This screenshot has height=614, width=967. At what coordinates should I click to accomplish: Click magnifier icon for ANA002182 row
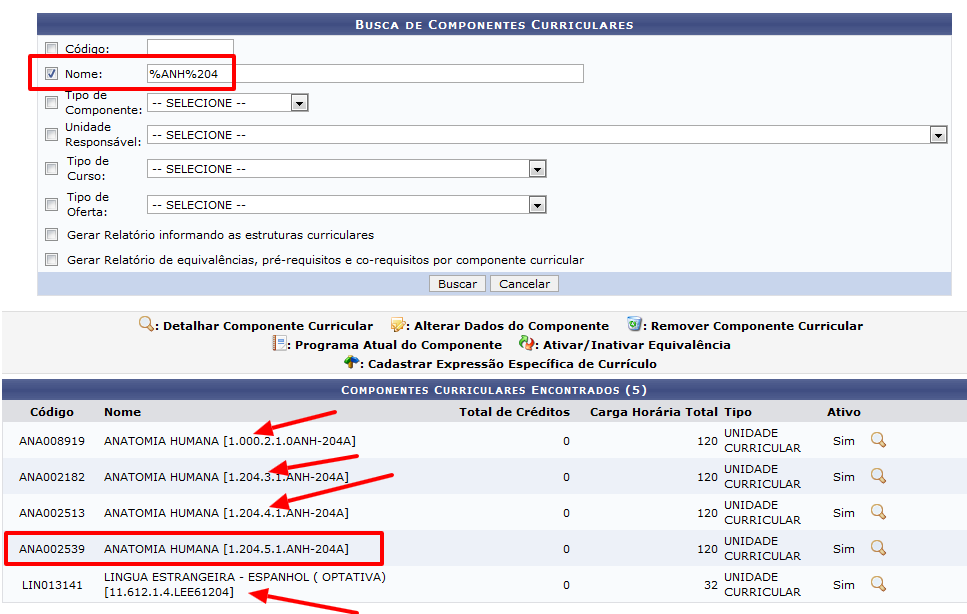click(x=878, y=476)
